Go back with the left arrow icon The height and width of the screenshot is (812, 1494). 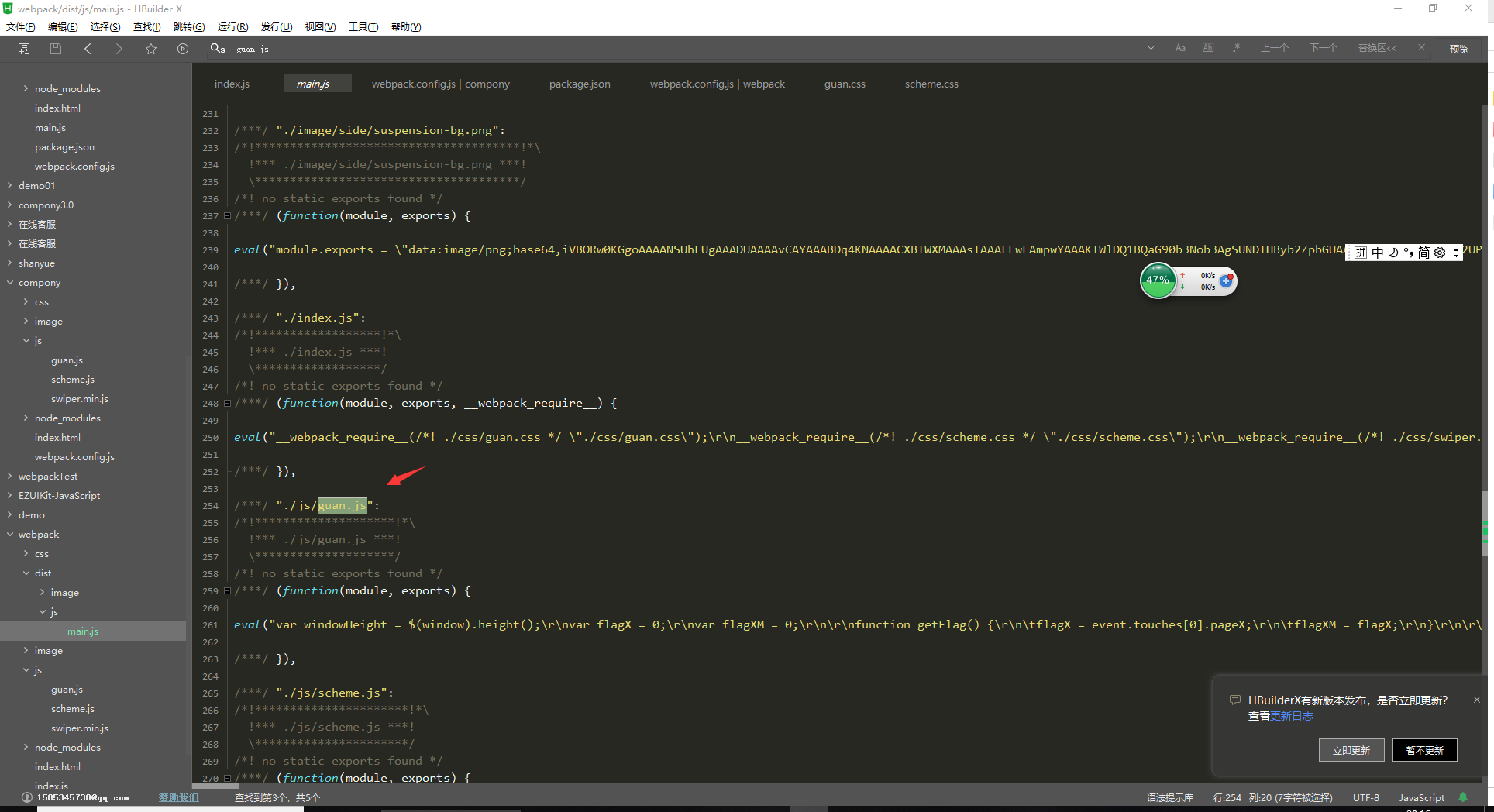coord(88,49)
